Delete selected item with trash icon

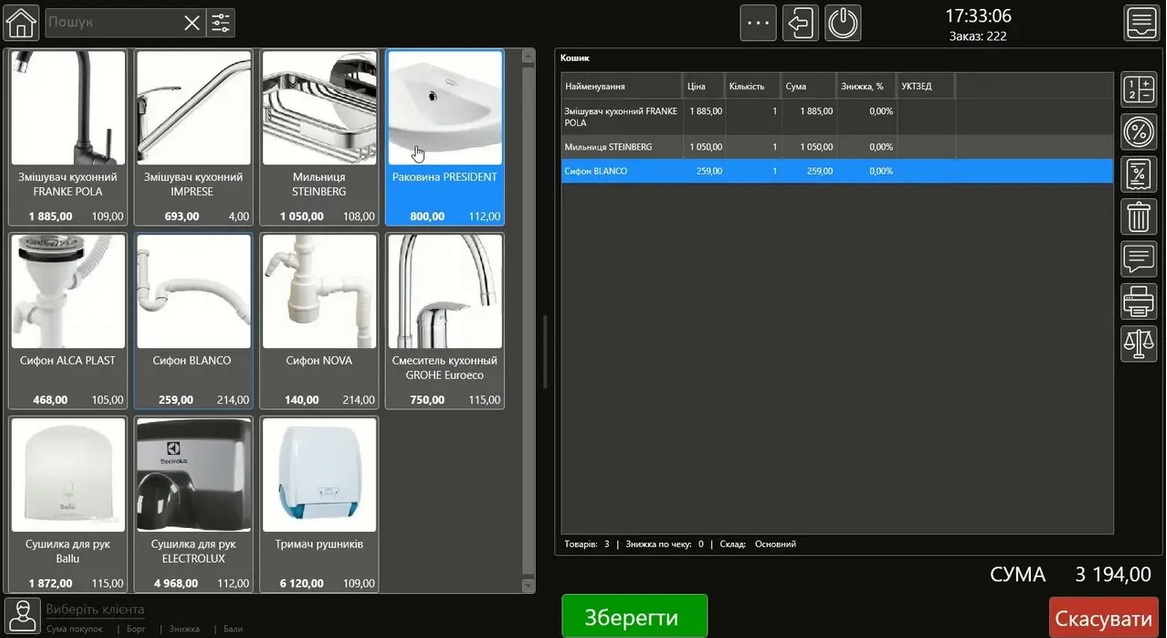pos(1138,216)
